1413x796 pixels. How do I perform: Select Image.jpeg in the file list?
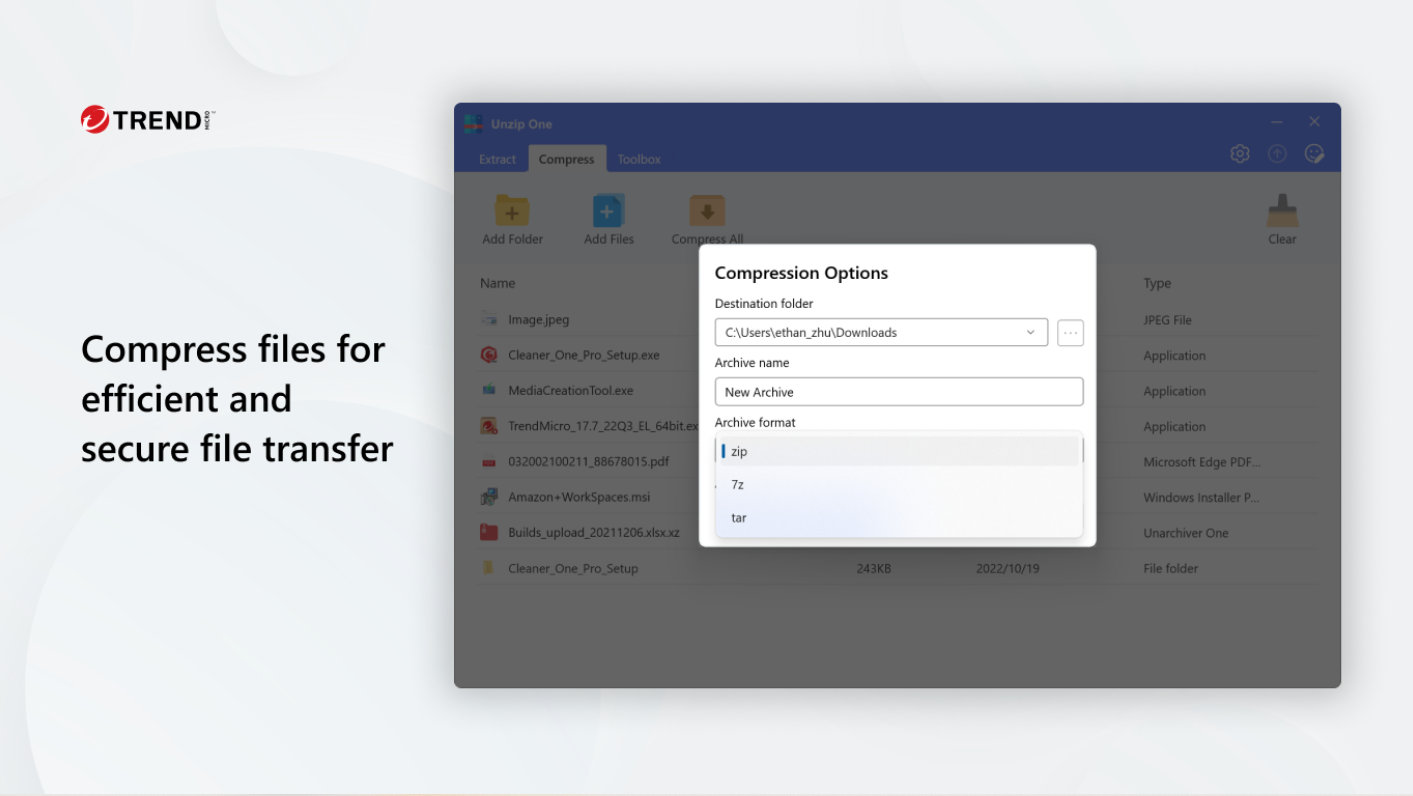[x=538, y=320]
